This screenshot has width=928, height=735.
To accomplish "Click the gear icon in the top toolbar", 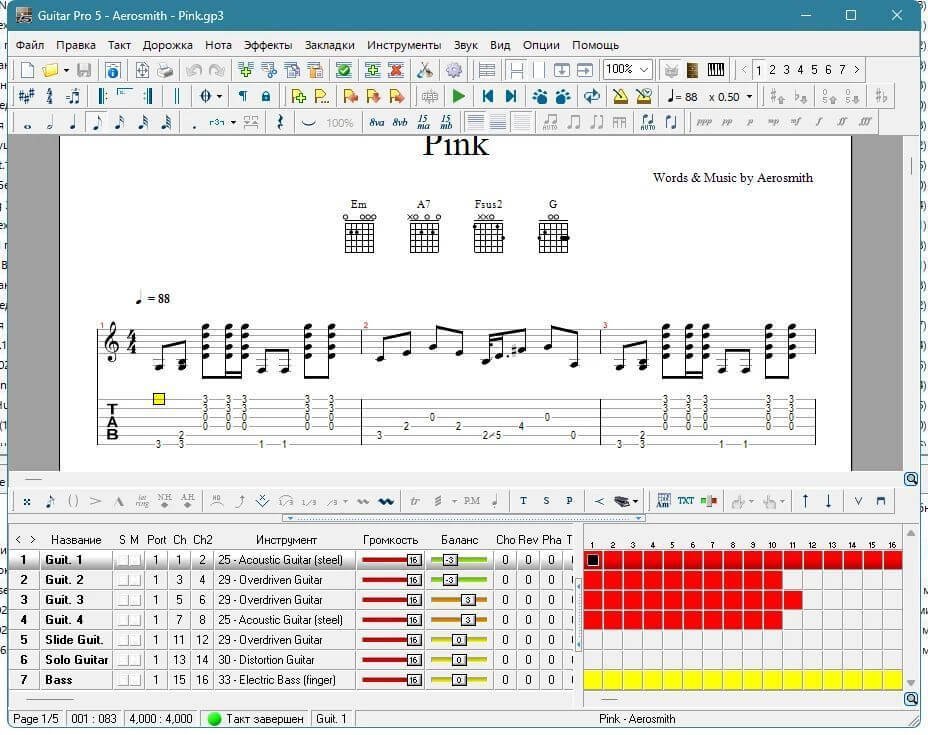I will [454, 70].
